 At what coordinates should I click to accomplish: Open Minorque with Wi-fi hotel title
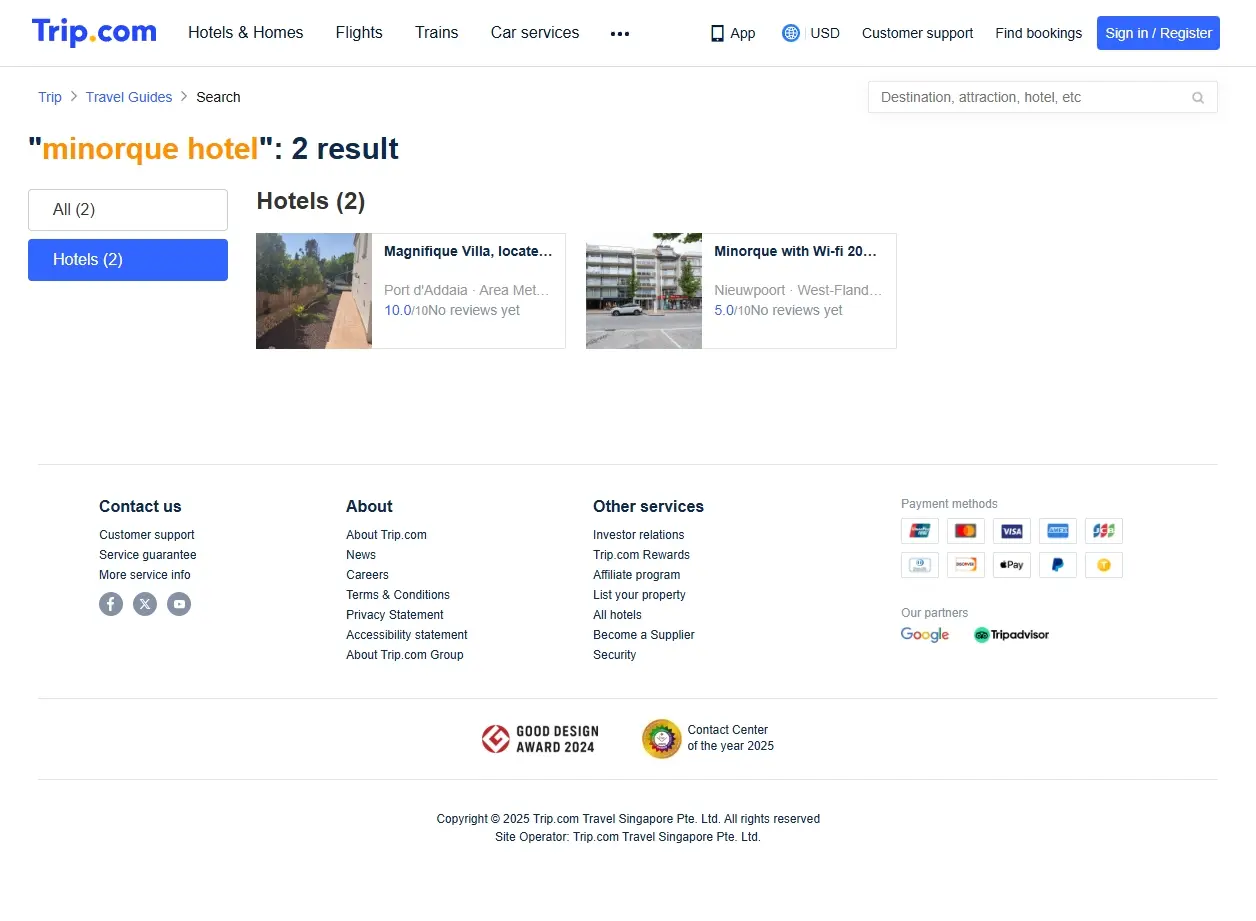click(796, 252)
